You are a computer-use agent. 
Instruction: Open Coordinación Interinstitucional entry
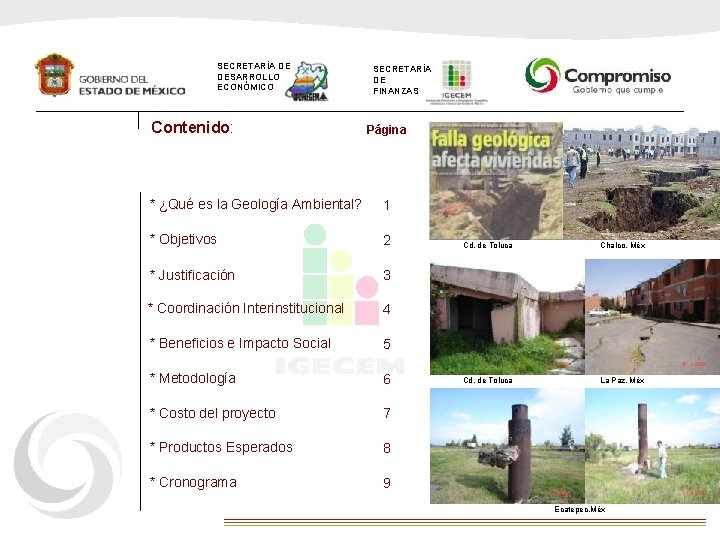[x=246, y=308]
